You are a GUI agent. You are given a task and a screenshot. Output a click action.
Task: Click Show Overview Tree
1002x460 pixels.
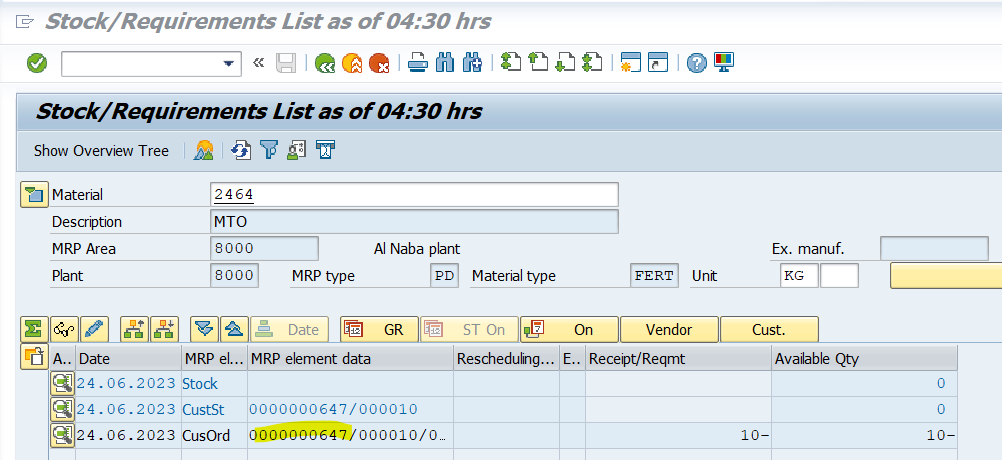(101, 151)
